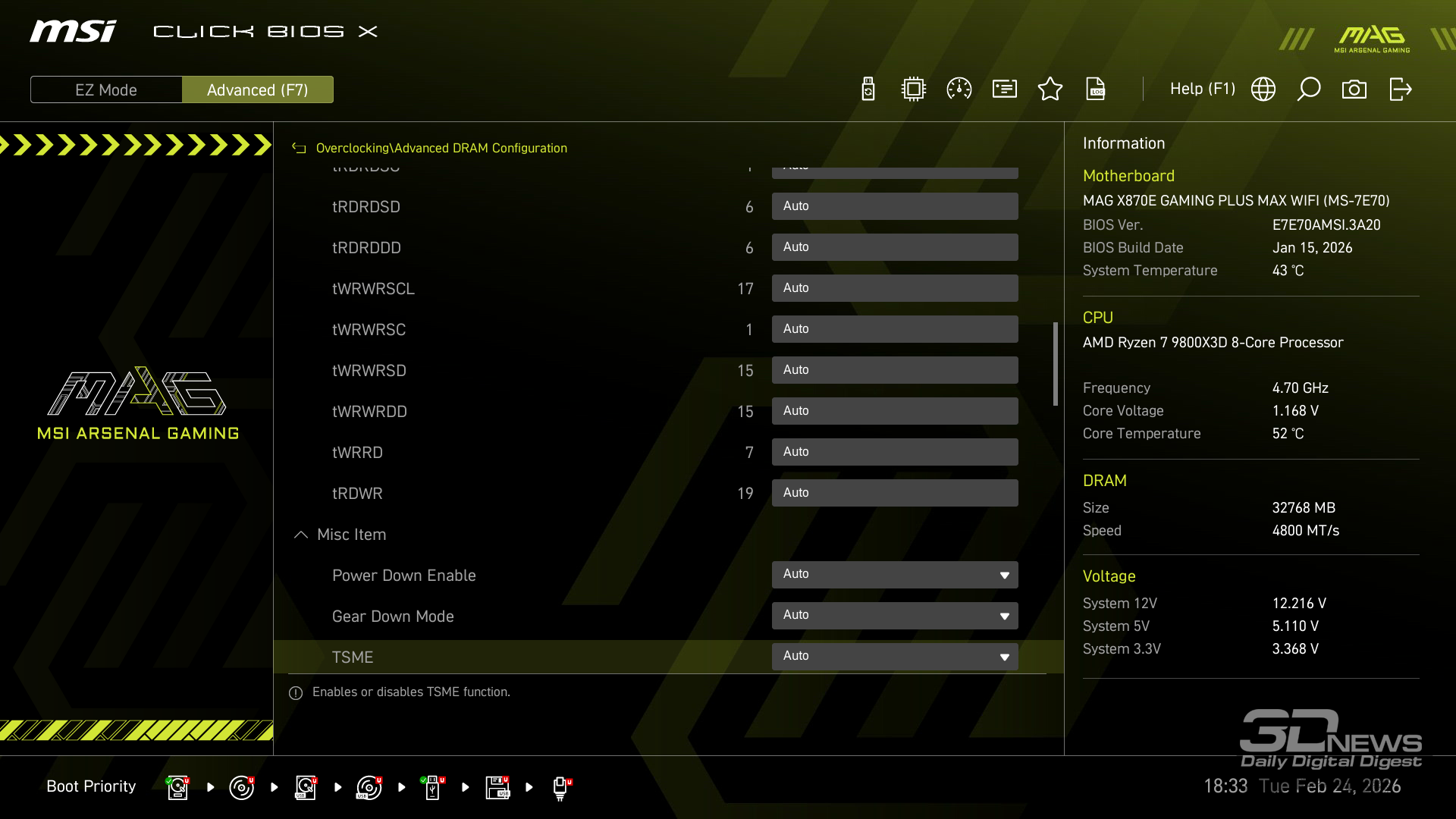
Task: Click the CPU chip icon in toolbar
Action: [x=914, y=89]
